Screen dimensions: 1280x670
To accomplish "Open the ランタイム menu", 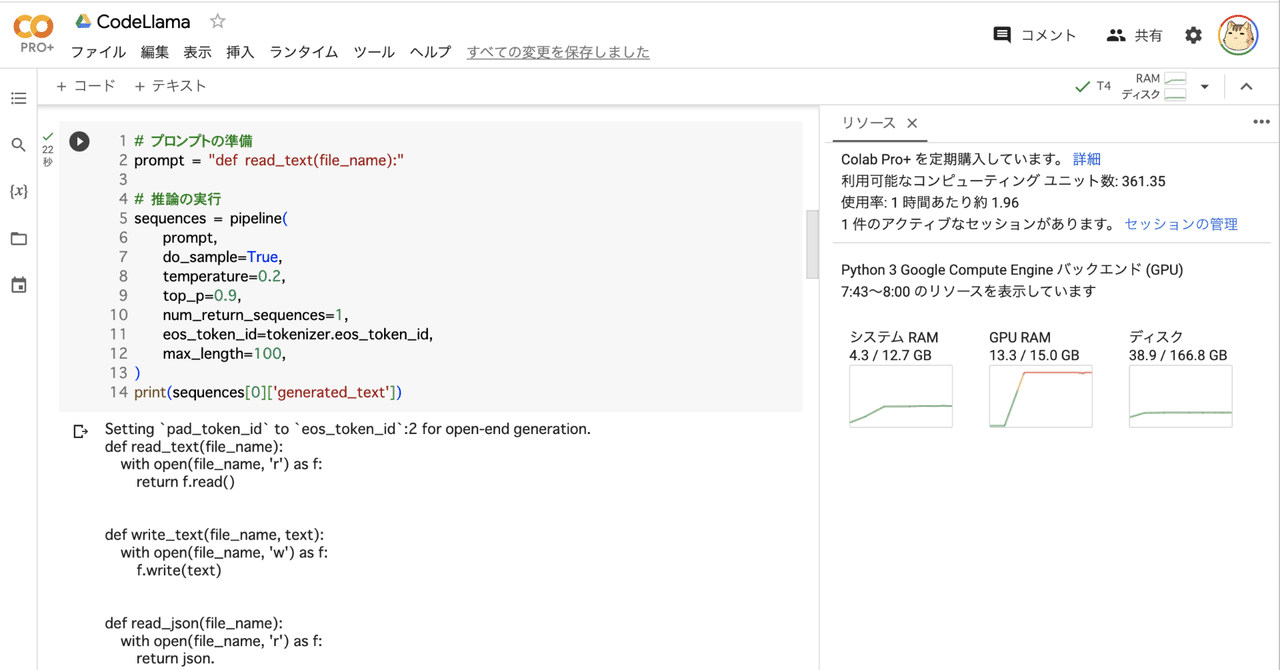I will 303,52.
